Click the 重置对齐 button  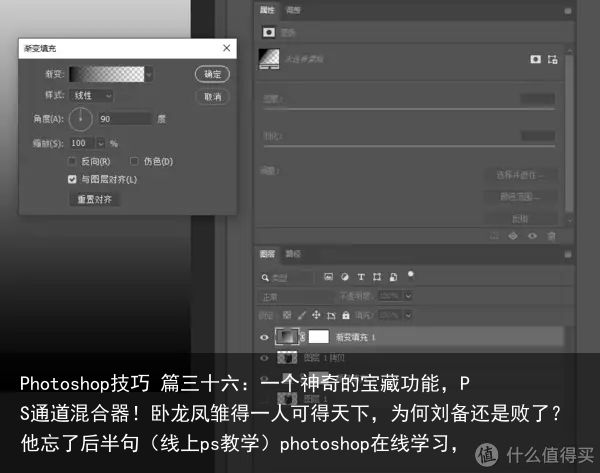pos(95,199)
